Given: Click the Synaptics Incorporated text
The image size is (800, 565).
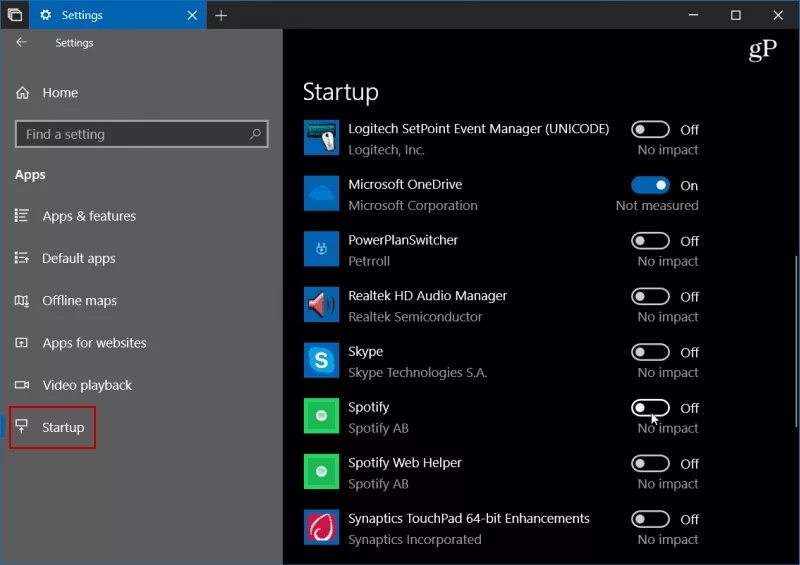Looking at the screenshot, I should [414, 539].
